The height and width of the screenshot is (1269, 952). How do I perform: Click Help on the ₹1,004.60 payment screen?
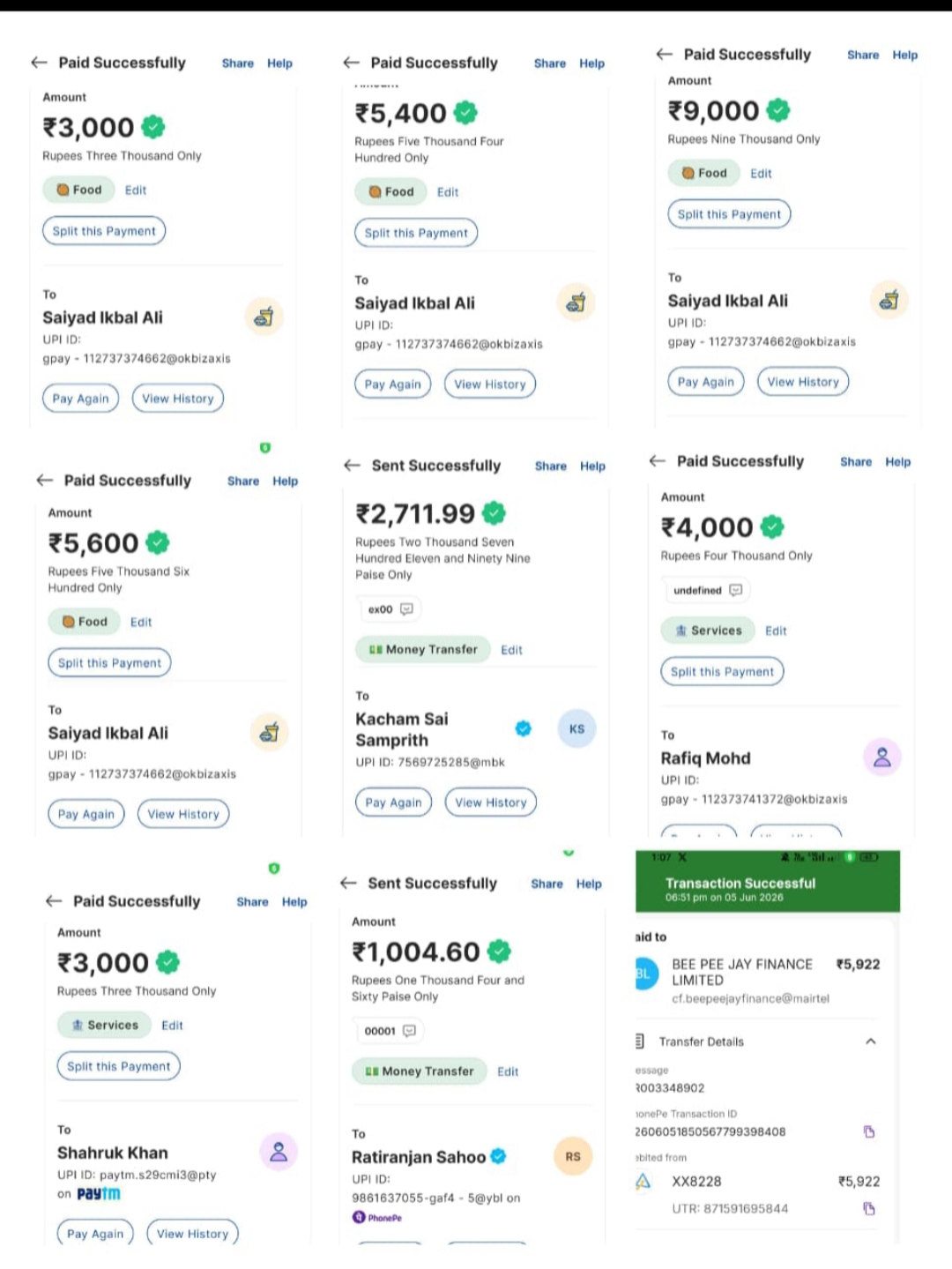589,884
